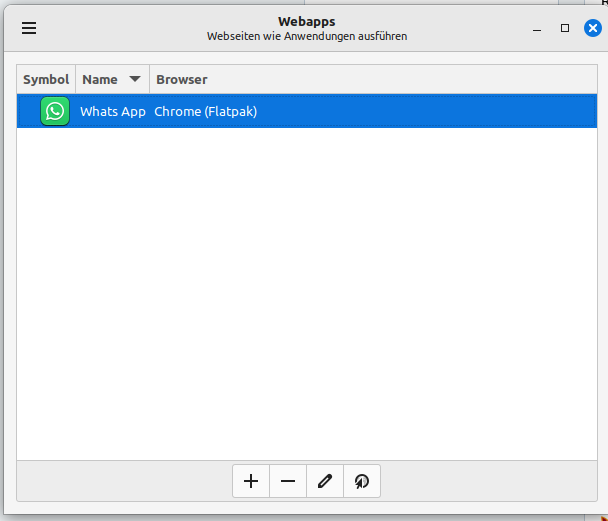Viewport: 608px width, 521px height.
Task: Sort the list by the Name column header
Action: (100, 79)
